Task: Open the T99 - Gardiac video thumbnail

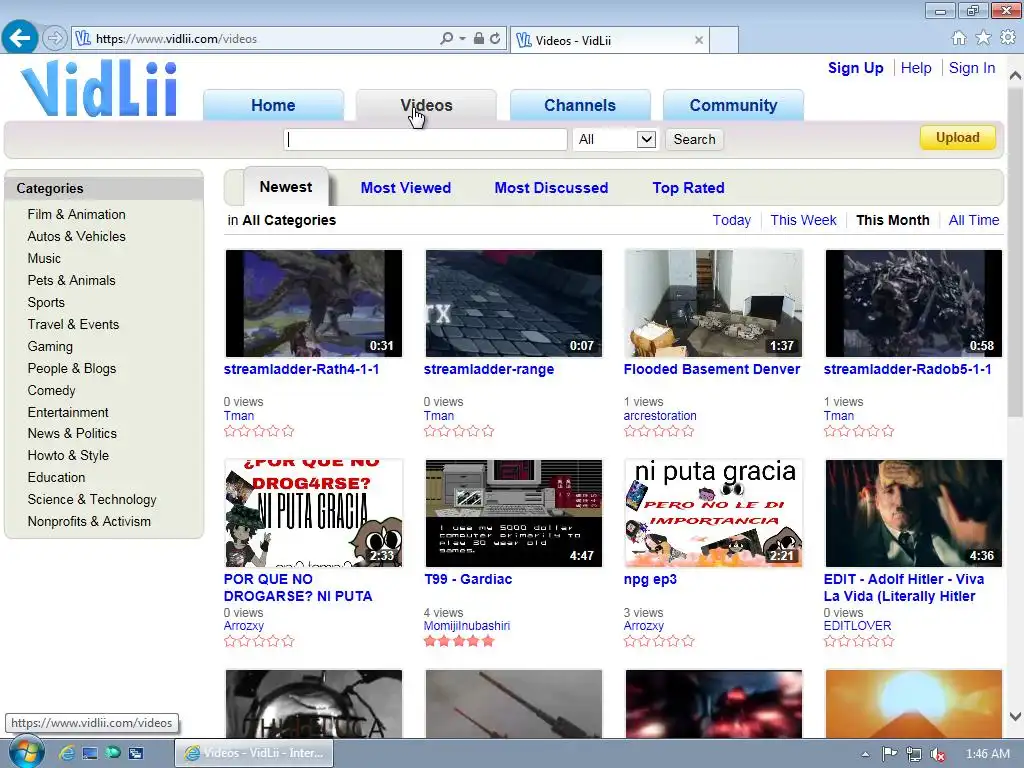Action: 513,513
